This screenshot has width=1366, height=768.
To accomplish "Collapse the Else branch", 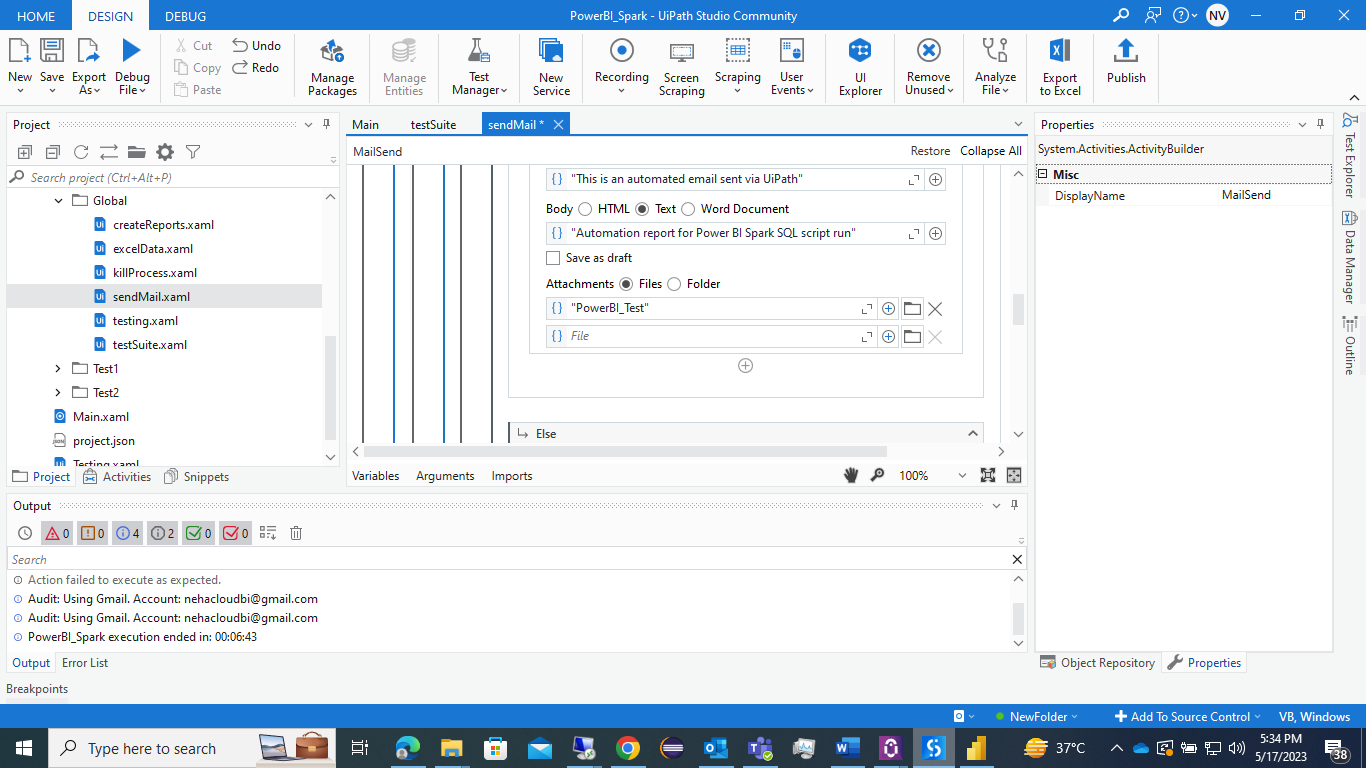I will coord(972,433).
